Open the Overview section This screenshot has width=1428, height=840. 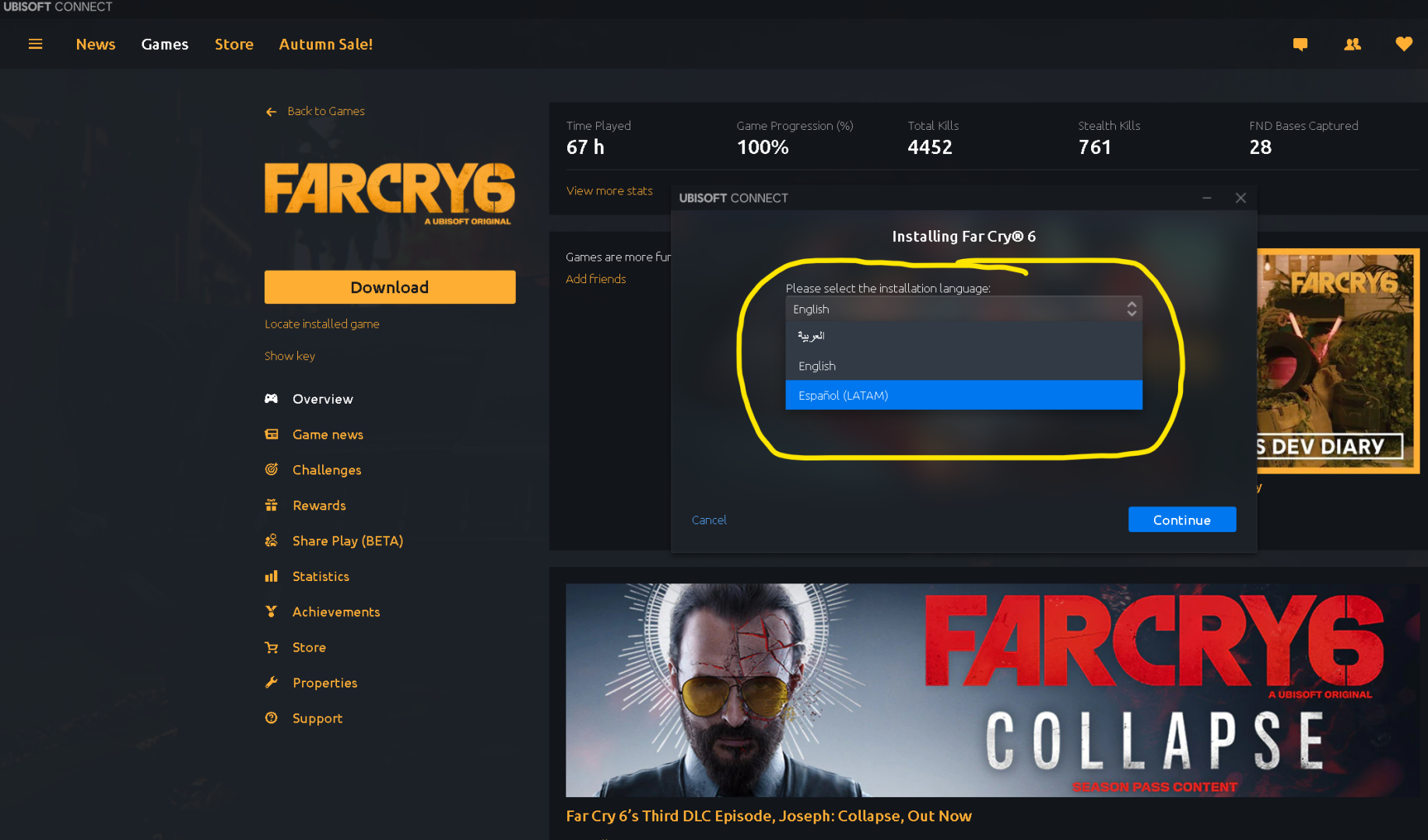click(x=323, y=399)
